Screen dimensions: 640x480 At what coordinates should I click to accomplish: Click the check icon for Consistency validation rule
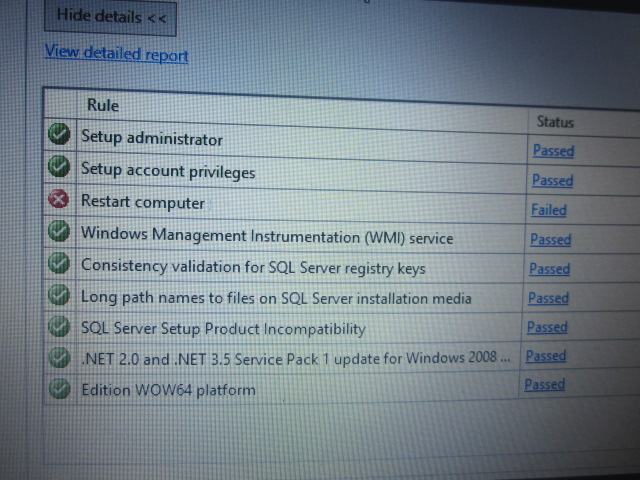click(59, 262)
